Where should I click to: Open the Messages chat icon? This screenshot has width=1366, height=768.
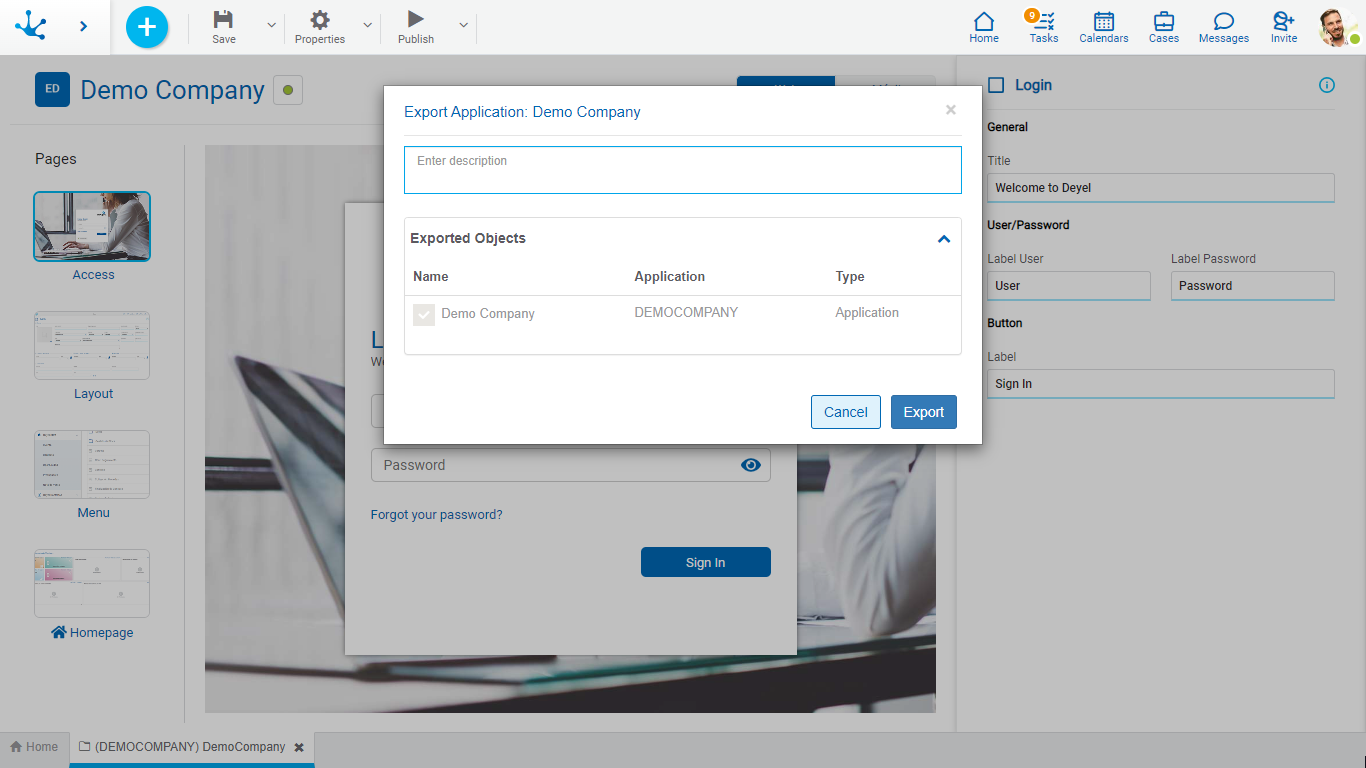point(1224,27)
